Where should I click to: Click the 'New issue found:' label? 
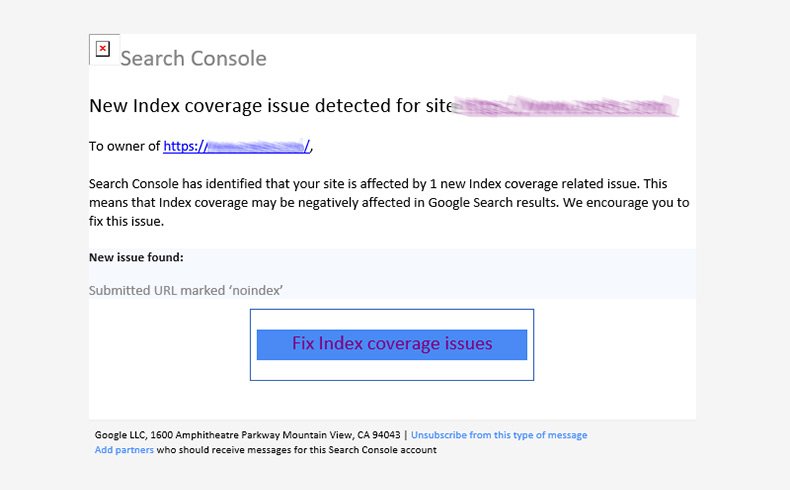tap(136, 257)
